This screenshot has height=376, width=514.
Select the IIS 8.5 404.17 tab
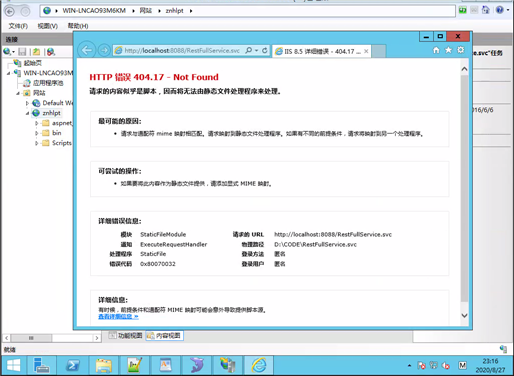tap(322, 51)
